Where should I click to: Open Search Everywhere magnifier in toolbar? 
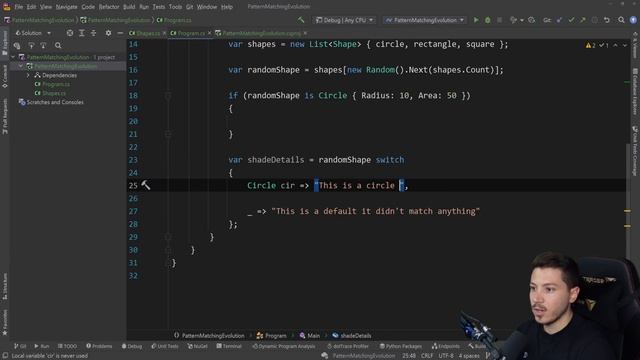click(x=621, y=20)
